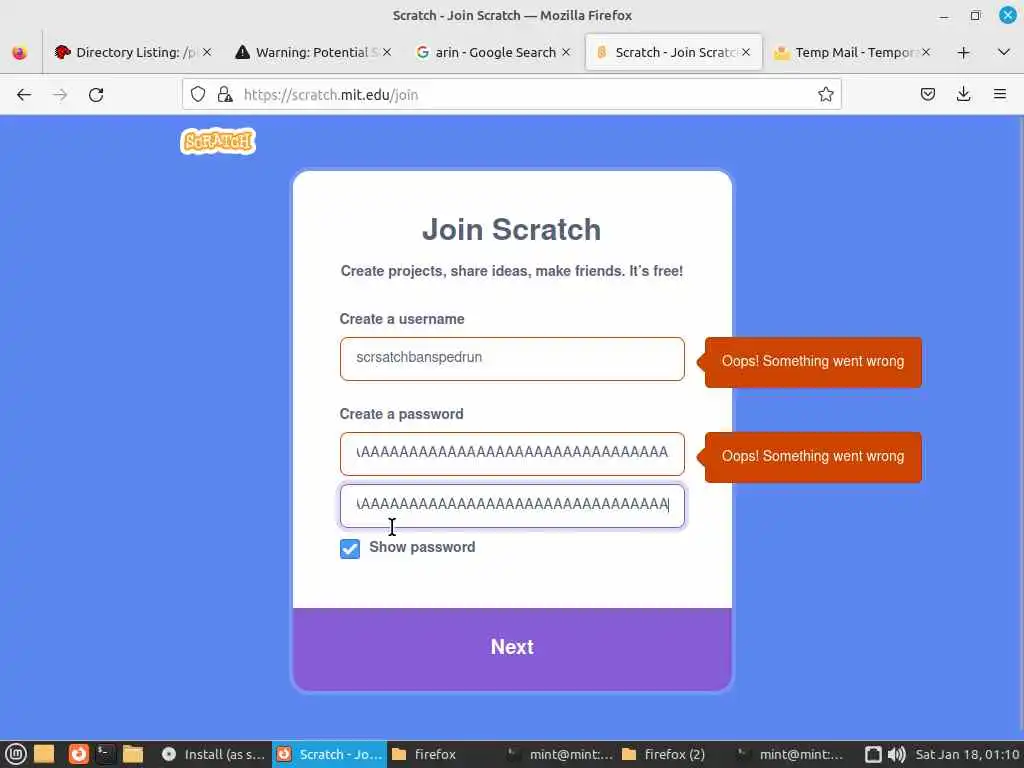Click the Create a password label
This screenshot has height=768, width=1024.
coord(401,414)
